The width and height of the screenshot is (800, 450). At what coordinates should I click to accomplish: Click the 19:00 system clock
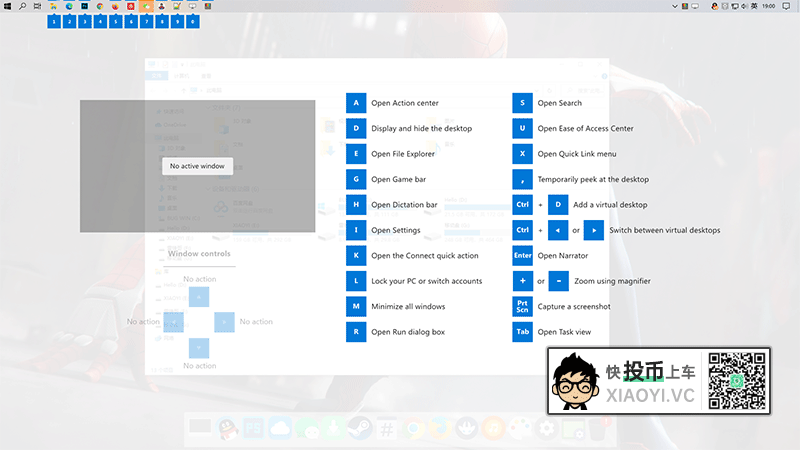pos(768,6)
